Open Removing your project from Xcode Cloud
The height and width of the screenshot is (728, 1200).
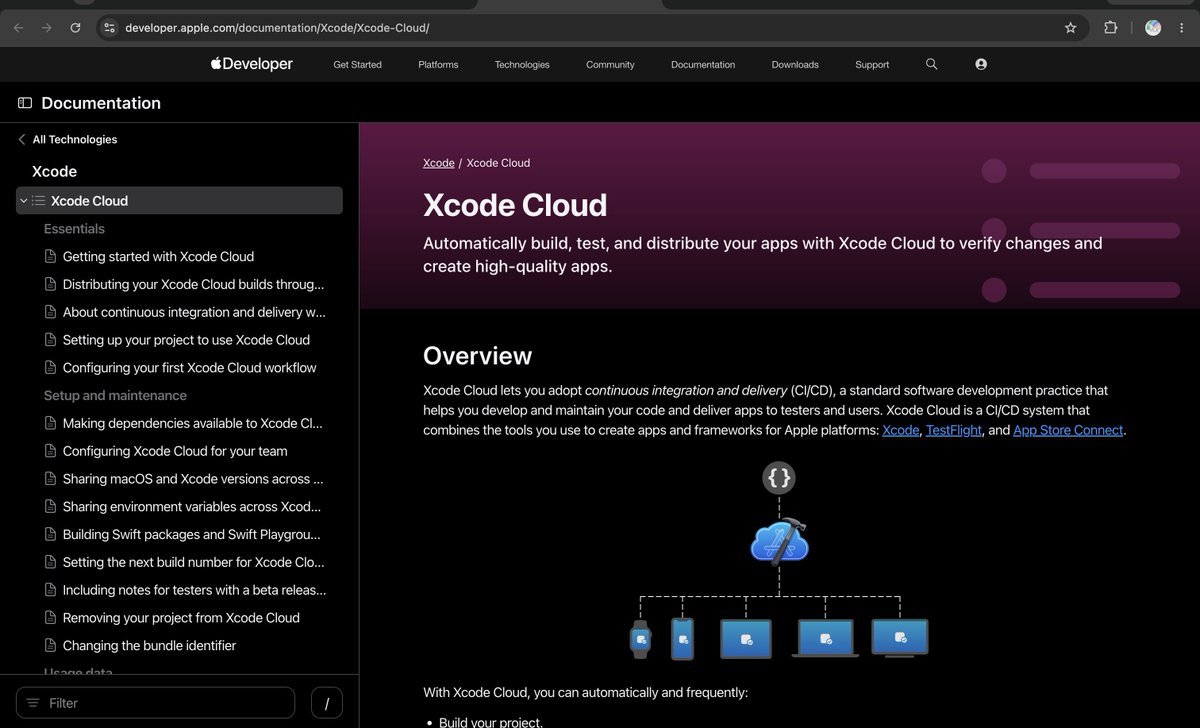(181, 618)
